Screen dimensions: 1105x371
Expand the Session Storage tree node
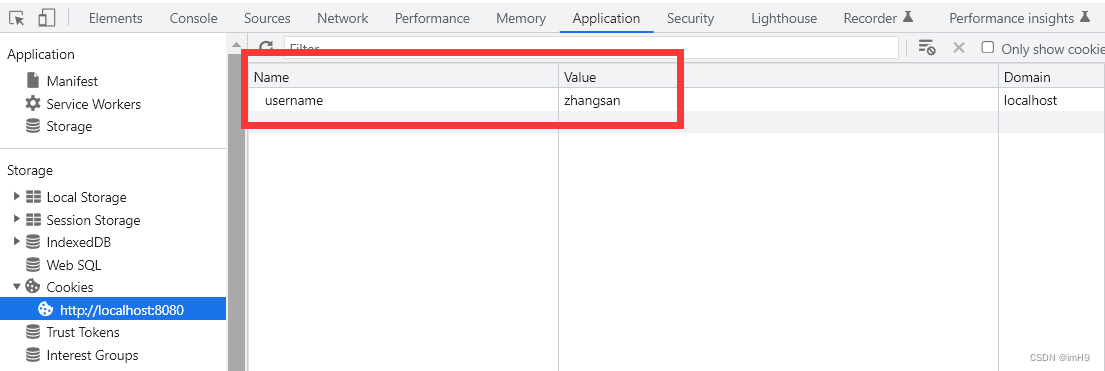click(x=17, y=219)
